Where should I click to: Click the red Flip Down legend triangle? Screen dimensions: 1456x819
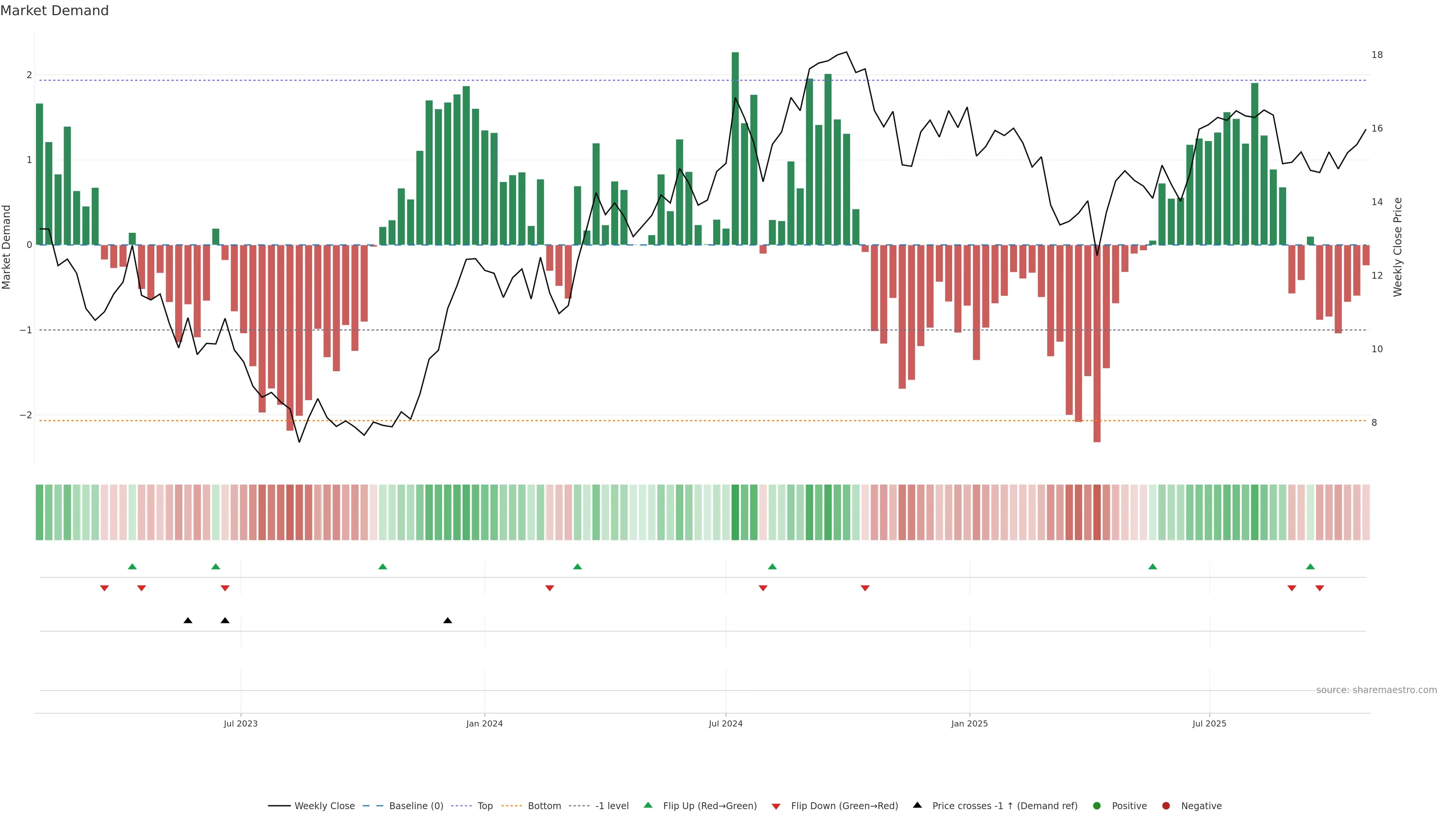(x=775, y=806)
